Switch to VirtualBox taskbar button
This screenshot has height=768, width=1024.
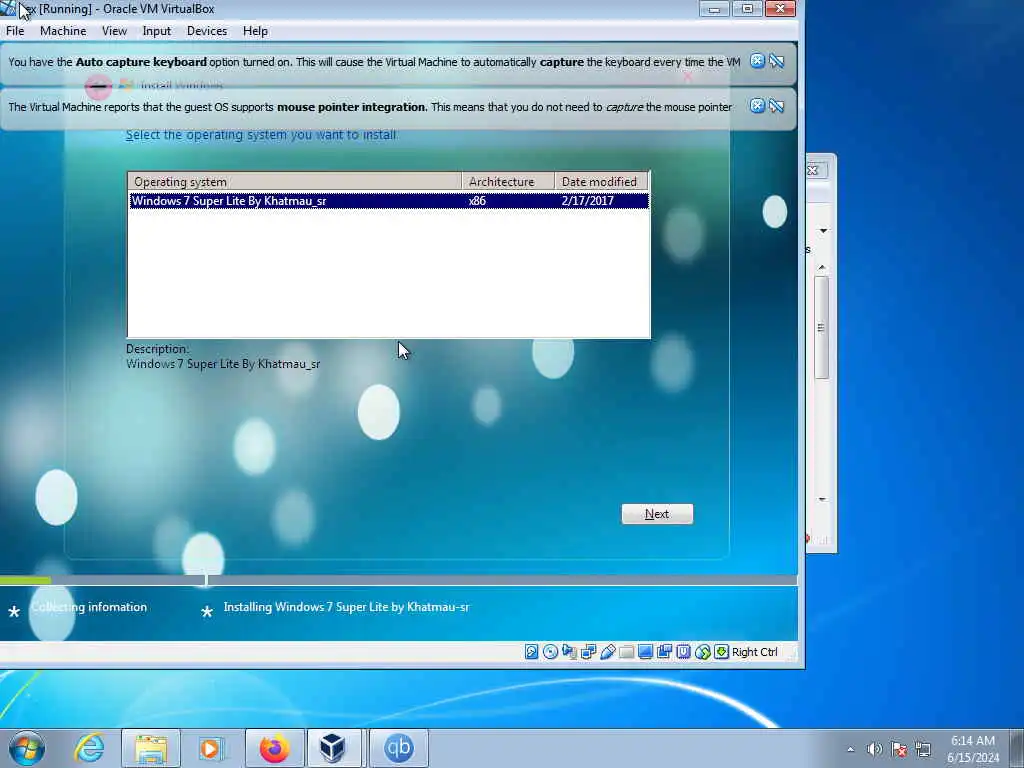(x=333, y=748)
